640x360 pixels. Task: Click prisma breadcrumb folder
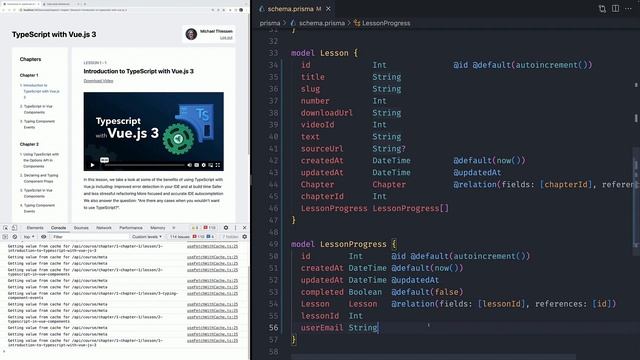pyautogui.click(x=270, y=23)
